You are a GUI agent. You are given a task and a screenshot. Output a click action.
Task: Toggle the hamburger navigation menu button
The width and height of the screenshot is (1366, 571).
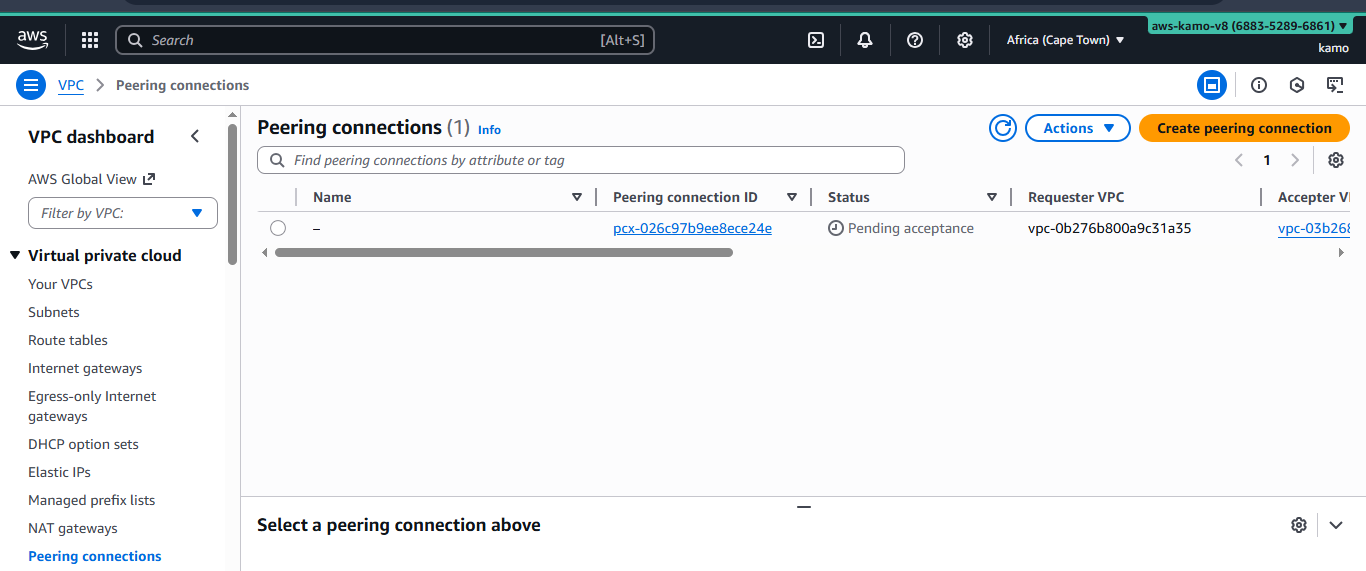(31, 85)
